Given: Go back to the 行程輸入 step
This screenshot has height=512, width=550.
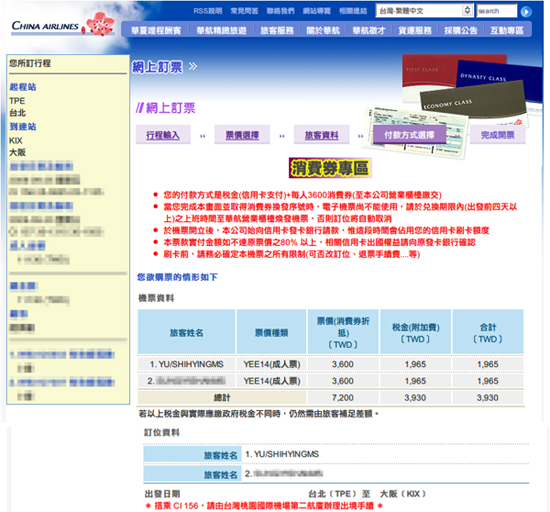Looking at the screenshot, I should [163, 135].
